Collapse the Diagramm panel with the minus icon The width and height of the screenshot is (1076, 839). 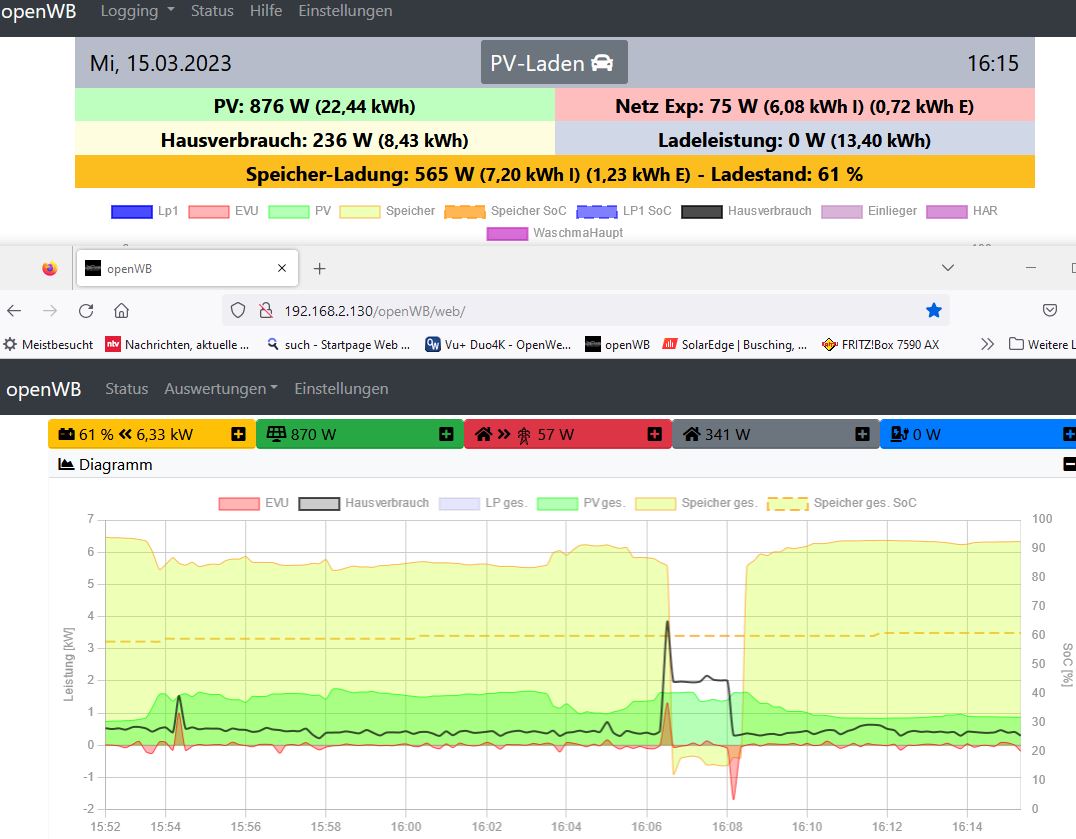click(1069, 464)
